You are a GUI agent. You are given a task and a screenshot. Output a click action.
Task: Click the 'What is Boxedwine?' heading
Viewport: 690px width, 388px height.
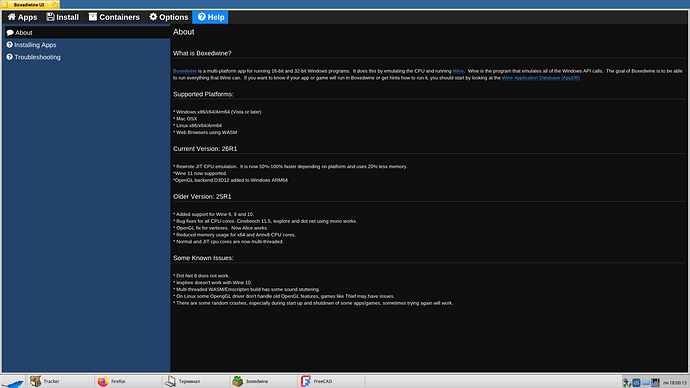202,53
